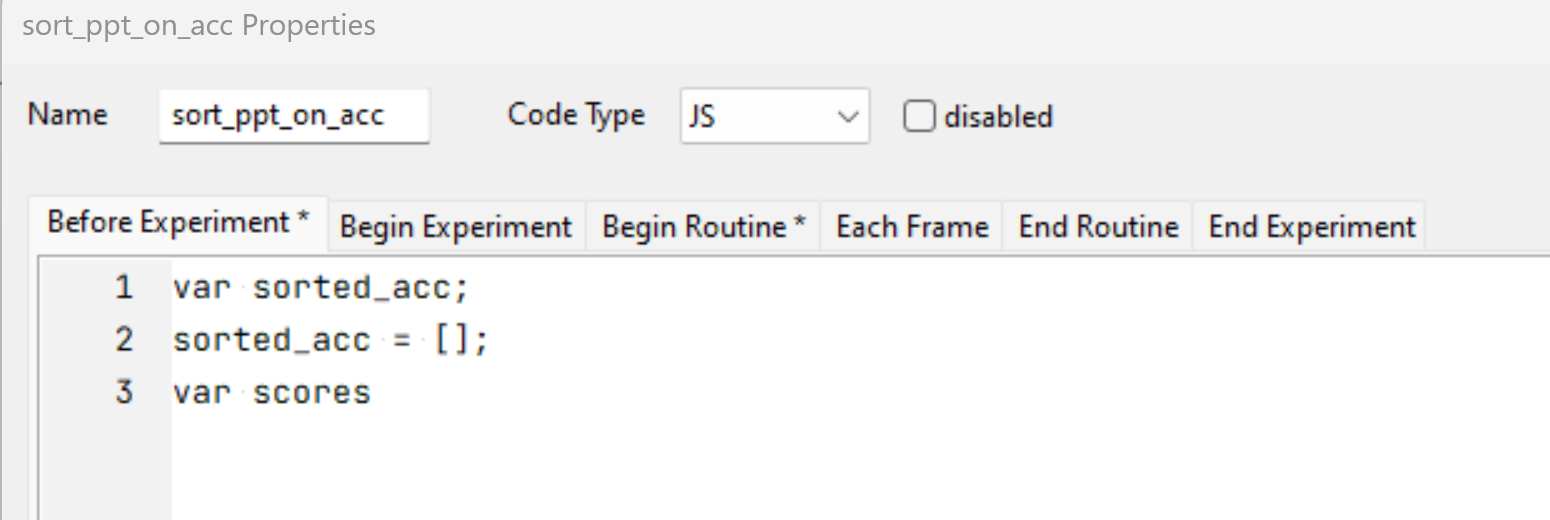Place cursor in 'var sorted_acc;' code line

coord(320,288)
